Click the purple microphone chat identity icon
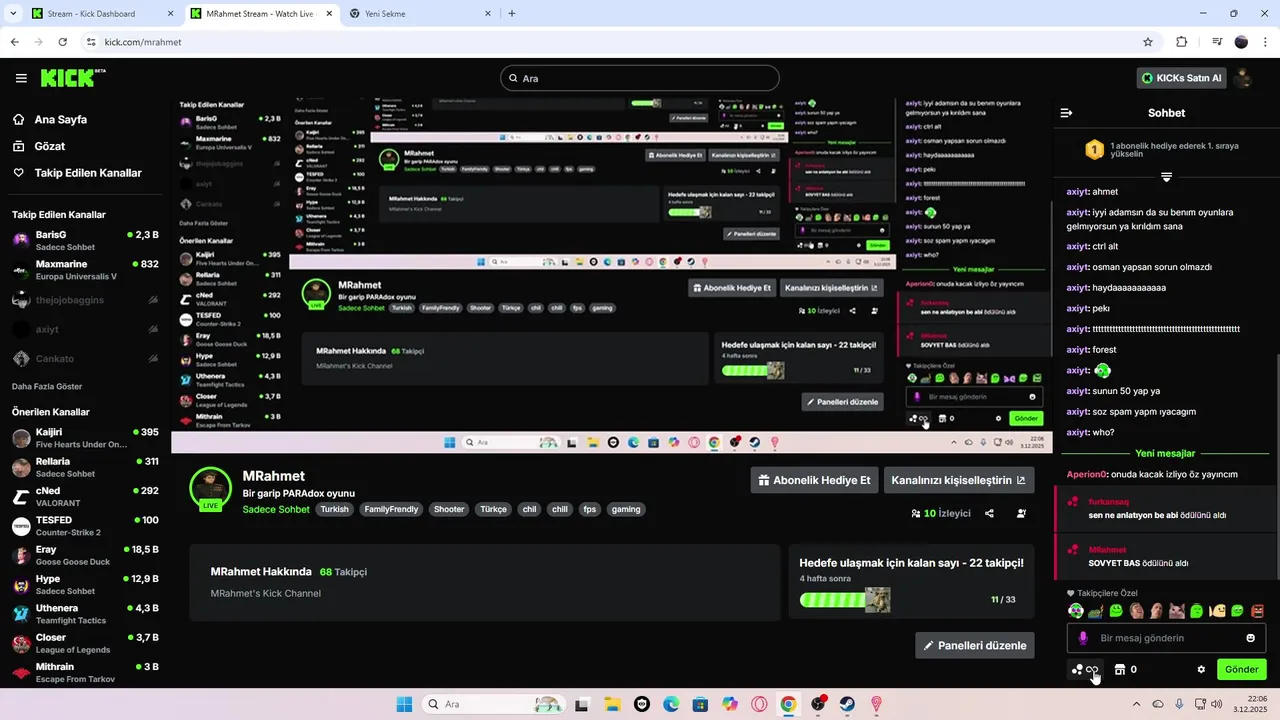 pos(1083,638)
